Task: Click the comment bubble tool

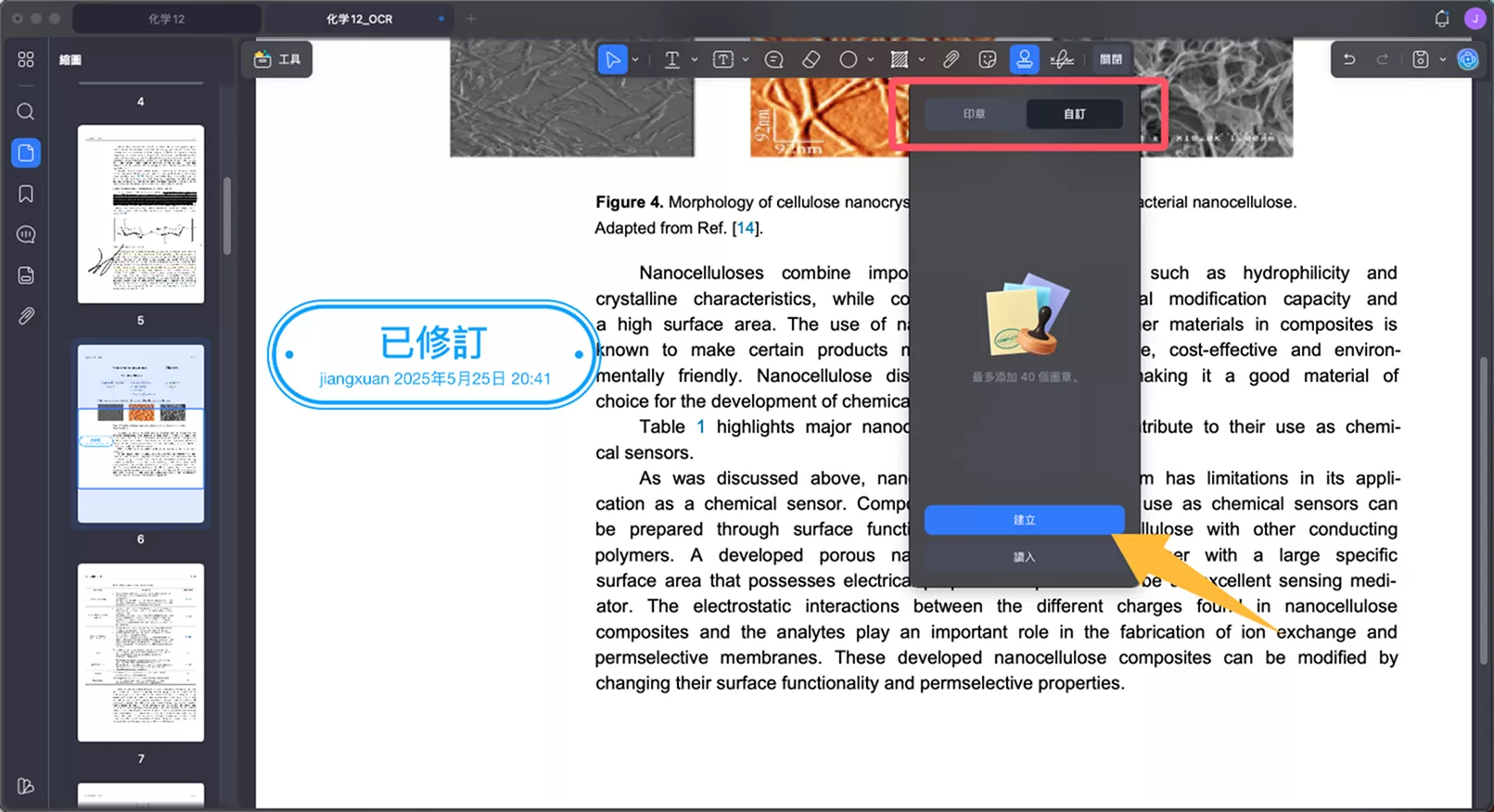Action: pyautogui.click(x=773, y=59)
